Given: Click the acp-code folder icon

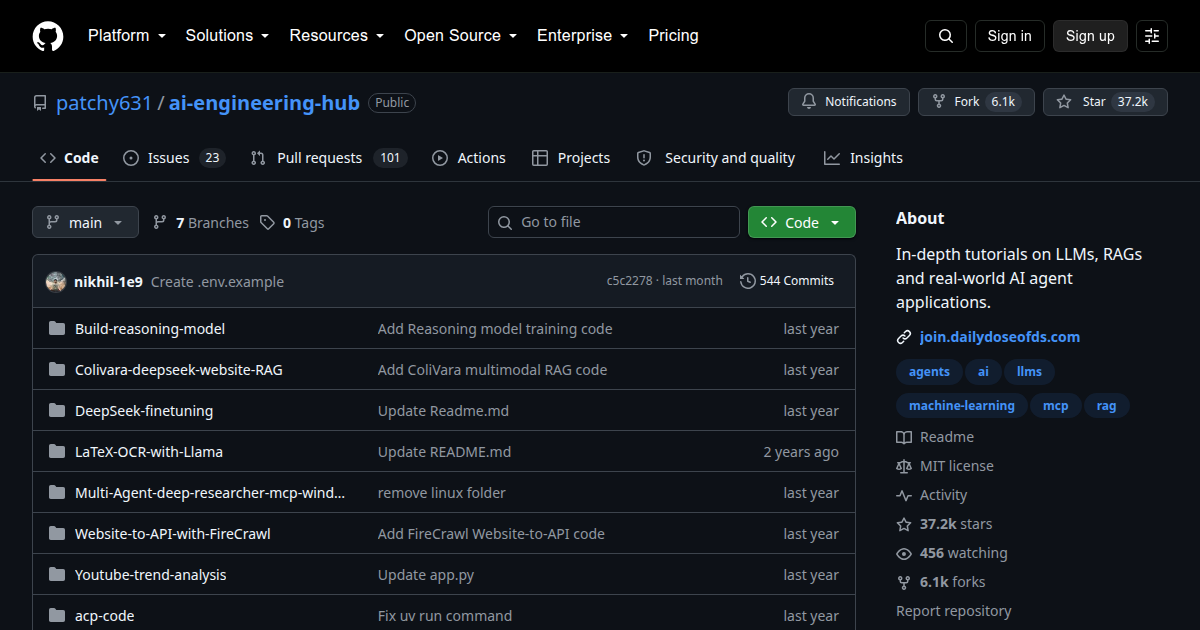Looking at the screenshot, I should [57, 616].
